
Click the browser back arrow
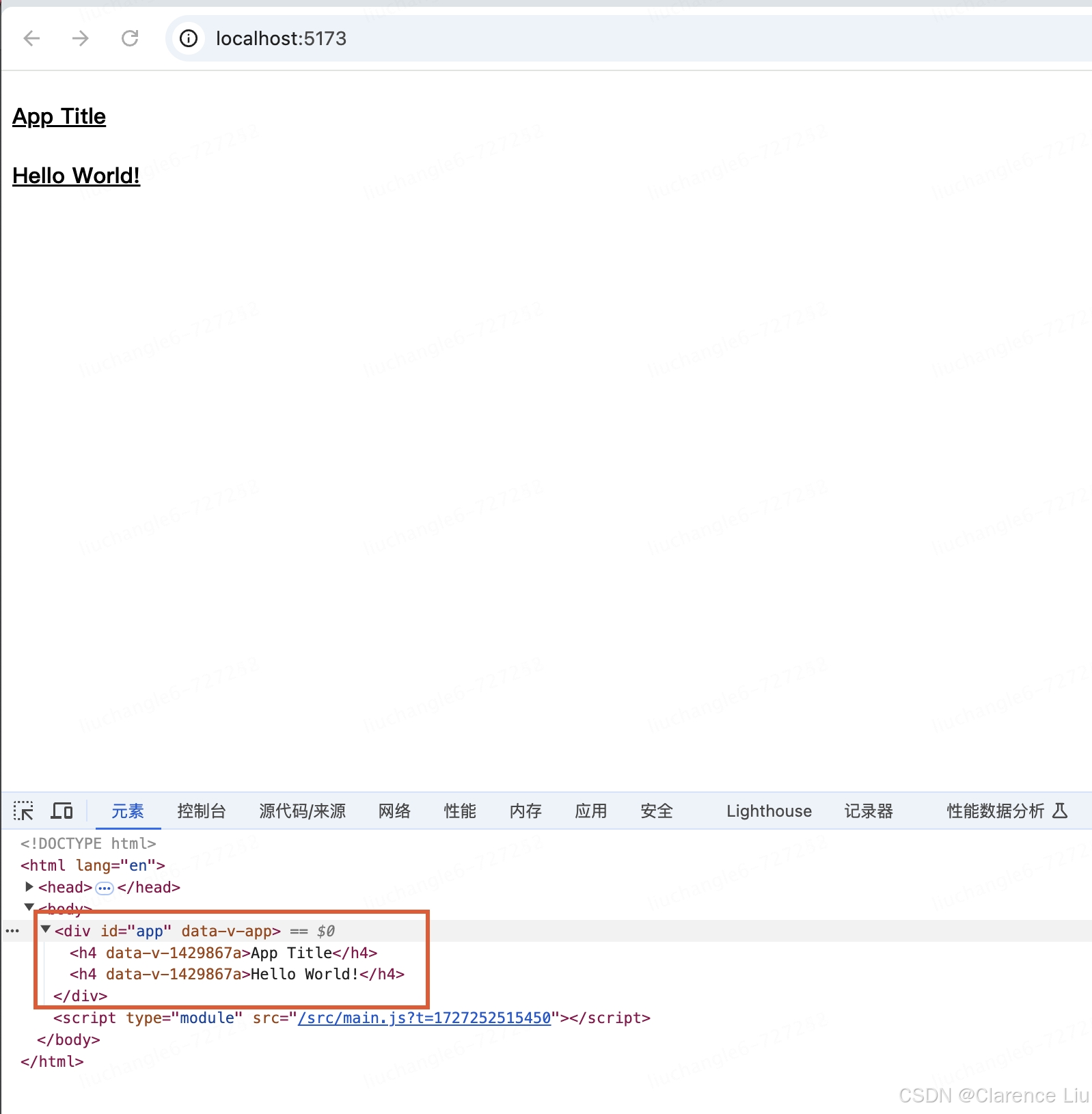tap(32, 38)
